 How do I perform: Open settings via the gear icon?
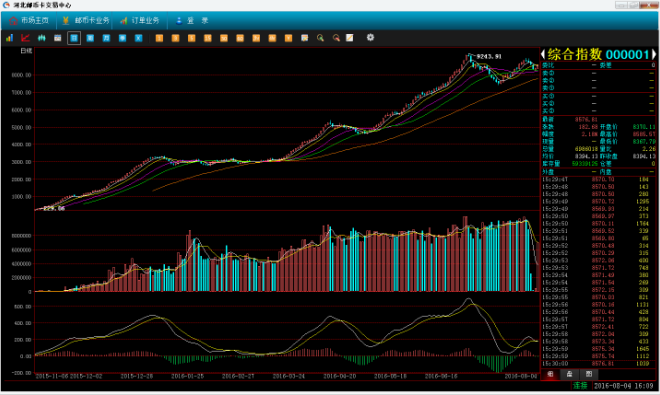coord(370,37)
